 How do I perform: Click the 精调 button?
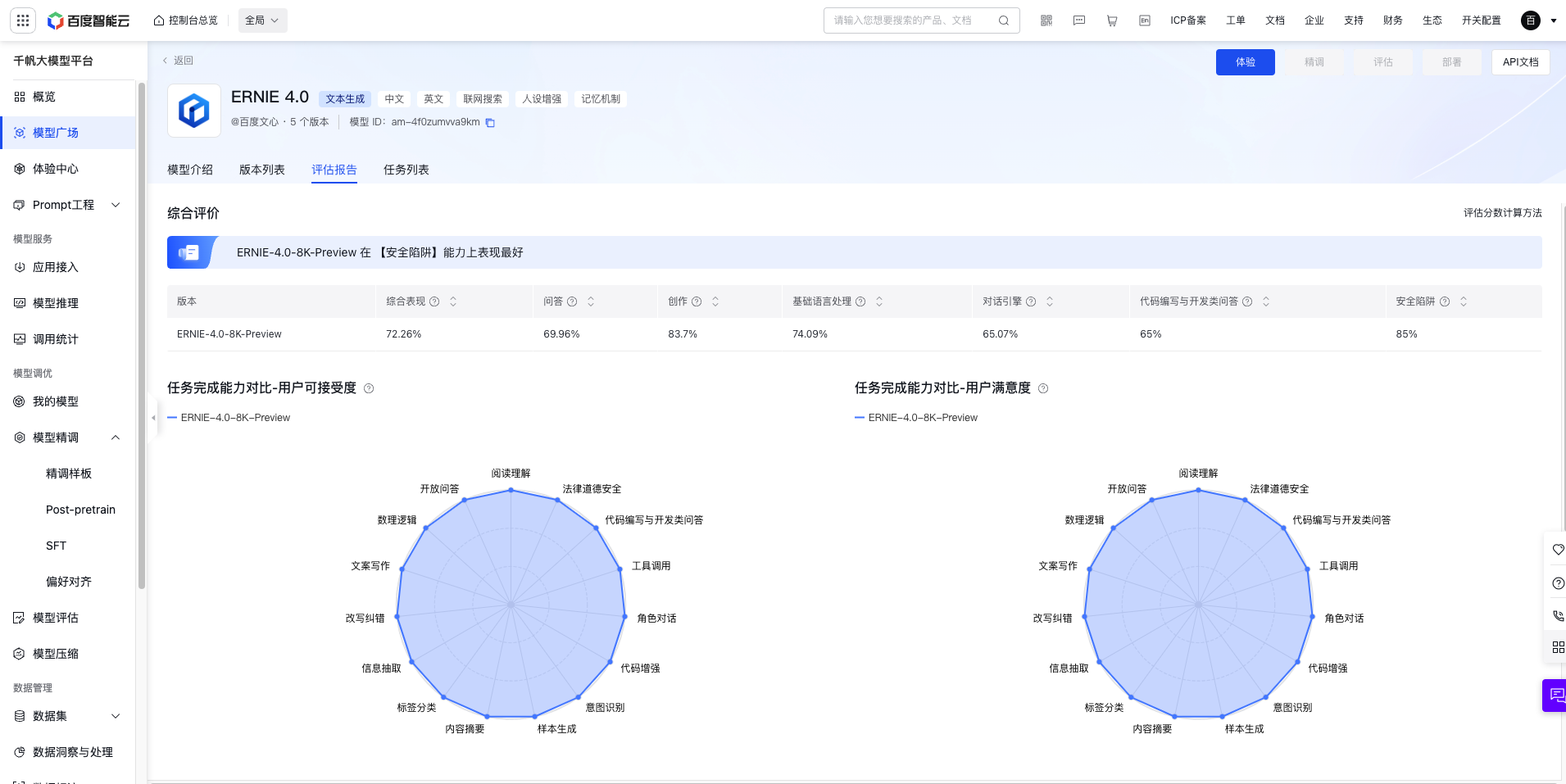point(1314,62)
